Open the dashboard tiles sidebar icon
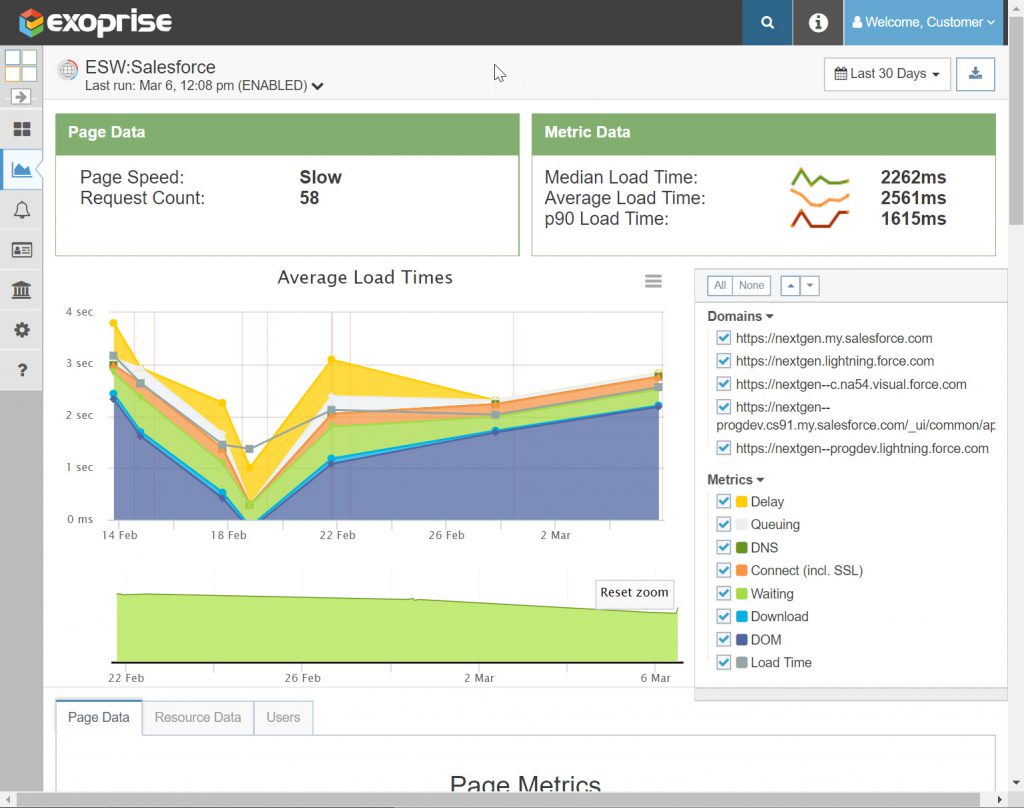 pyautogui.click(x=22, y=129)
